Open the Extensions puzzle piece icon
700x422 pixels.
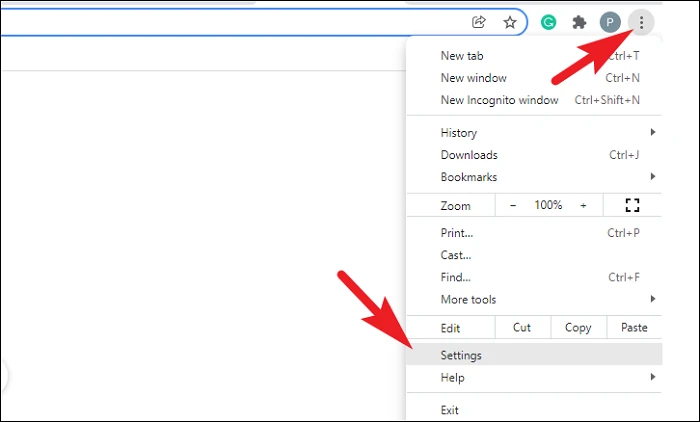coord(579,22)
